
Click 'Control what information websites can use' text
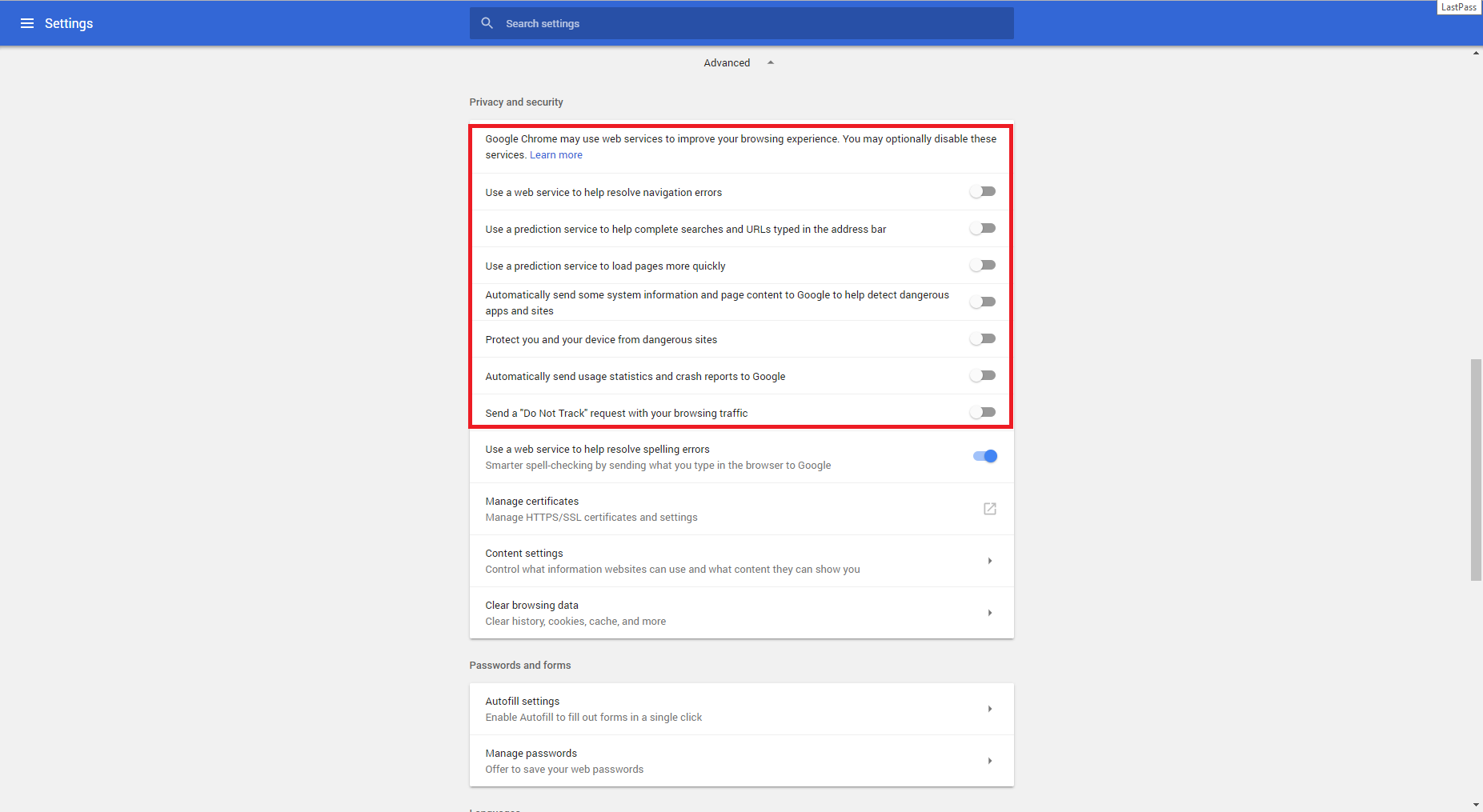pos(672,570)
